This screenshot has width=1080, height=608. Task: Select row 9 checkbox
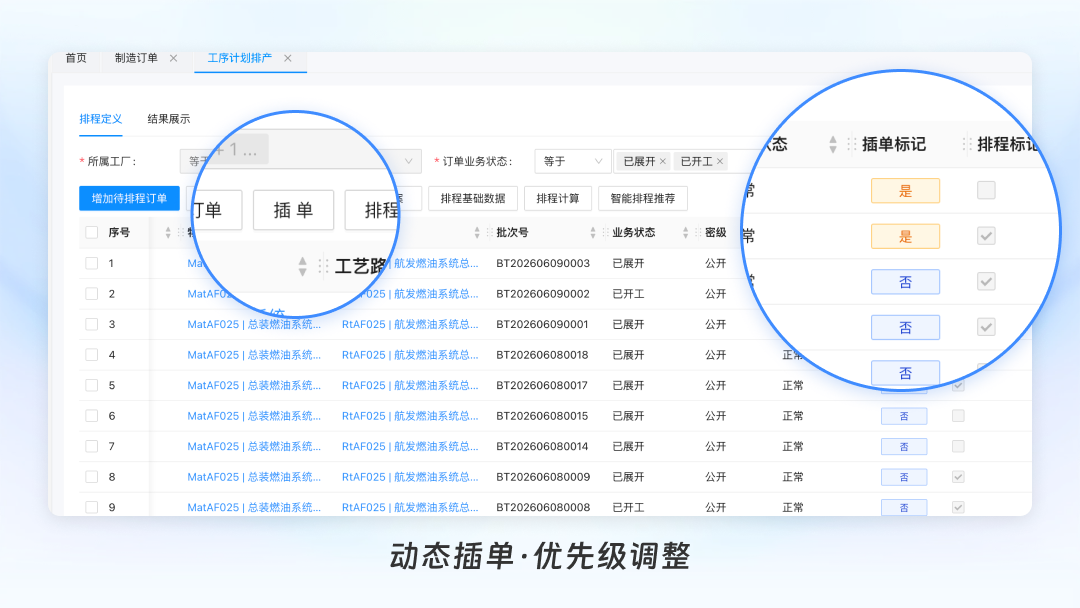coord(92,507)
